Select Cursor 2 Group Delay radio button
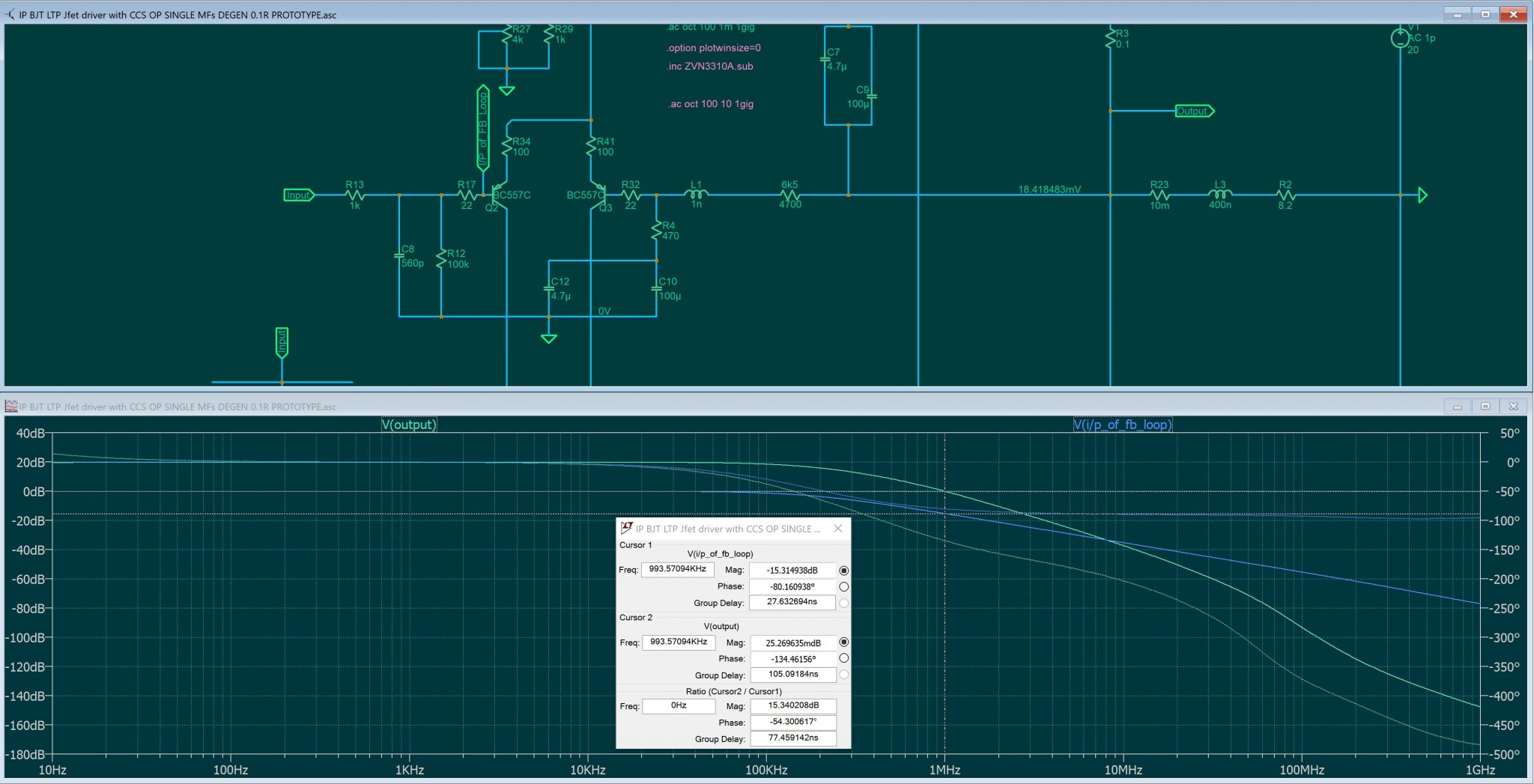Screen dimensions: 1534x784 tap(844, 675)
